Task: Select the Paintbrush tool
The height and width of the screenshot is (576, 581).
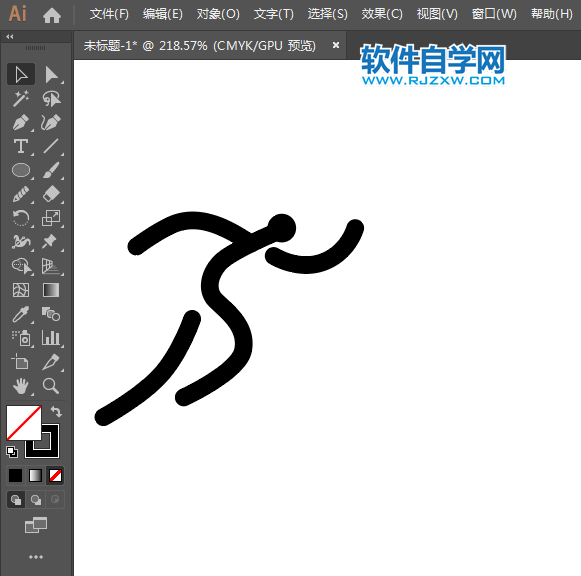Action: (x=51, y=170)
